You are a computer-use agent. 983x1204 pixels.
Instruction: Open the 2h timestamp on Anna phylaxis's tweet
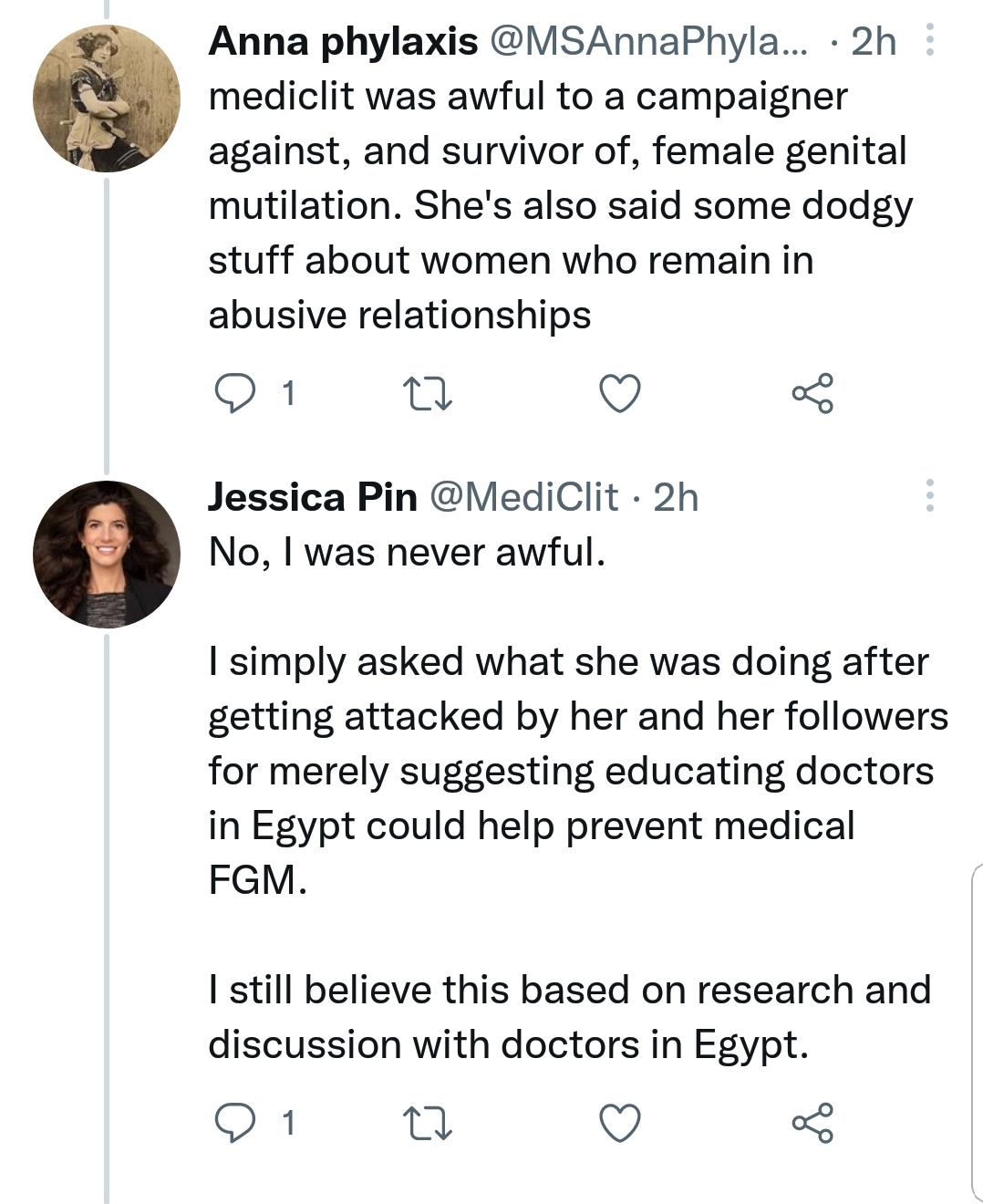pyautogui.click(x=874, y=41)
